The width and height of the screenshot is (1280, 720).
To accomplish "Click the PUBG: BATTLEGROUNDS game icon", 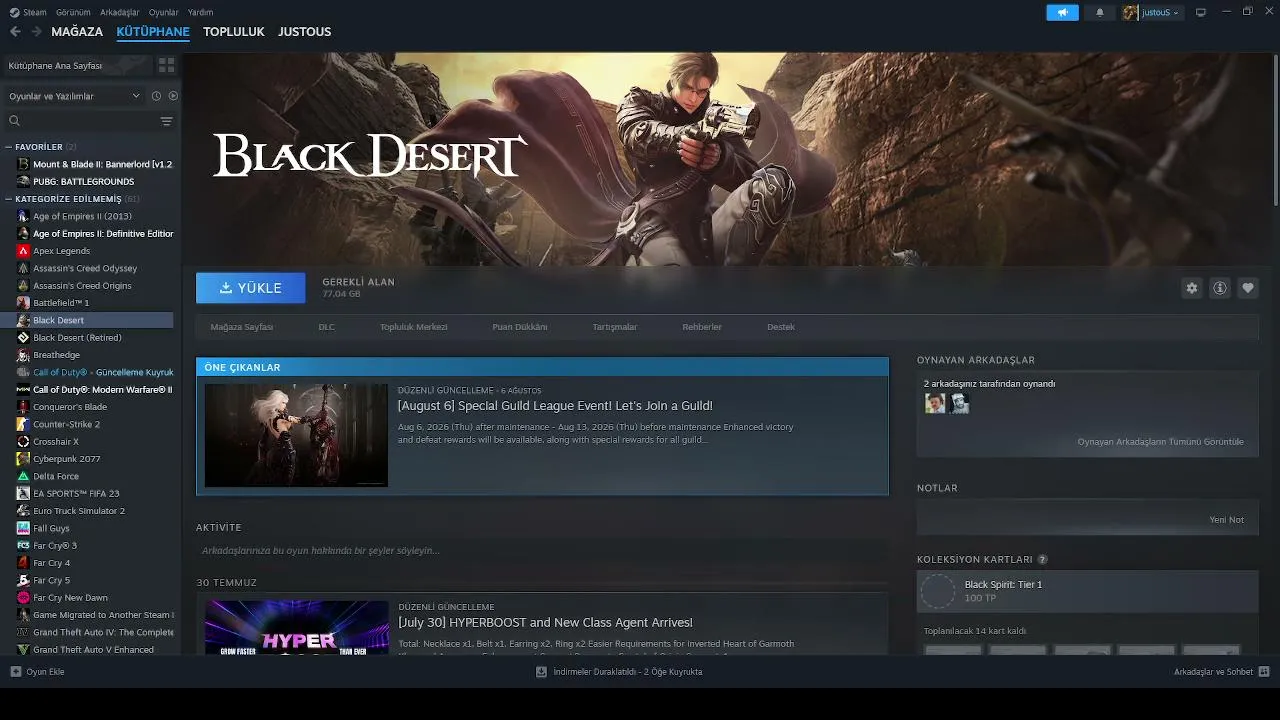I will point(23,182).
